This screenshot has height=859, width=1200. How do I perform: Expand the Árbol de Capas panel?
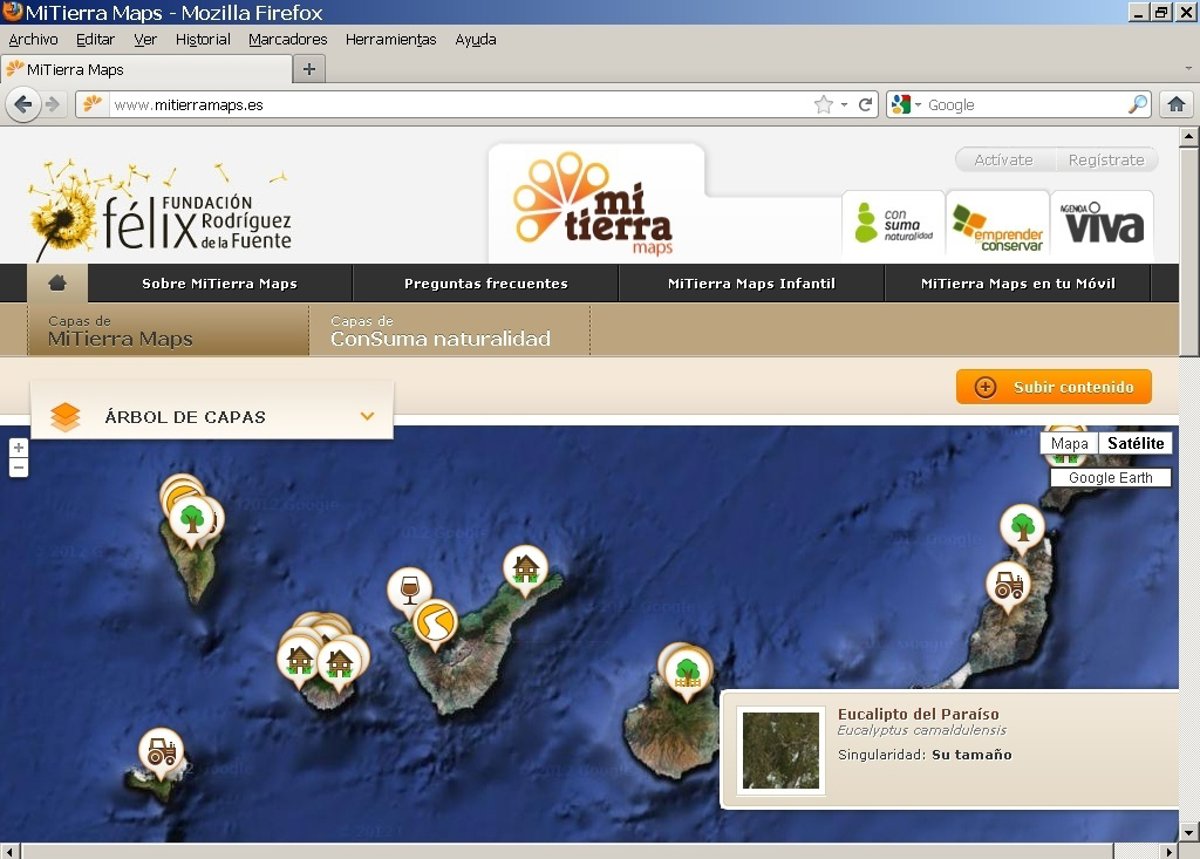tap(367, 416)
